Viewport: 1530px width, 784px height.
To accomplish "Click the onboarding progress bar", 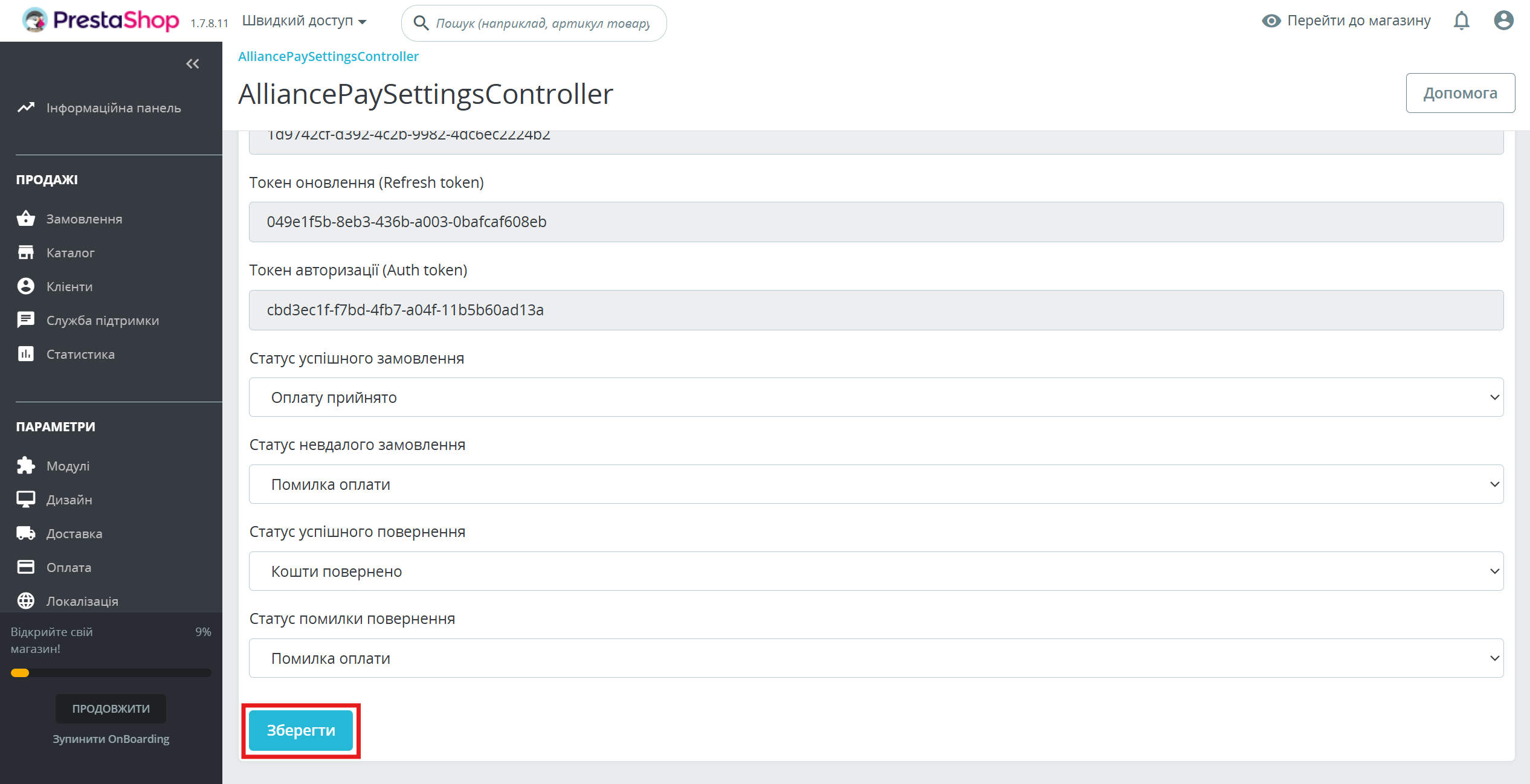I will [111, 673].
